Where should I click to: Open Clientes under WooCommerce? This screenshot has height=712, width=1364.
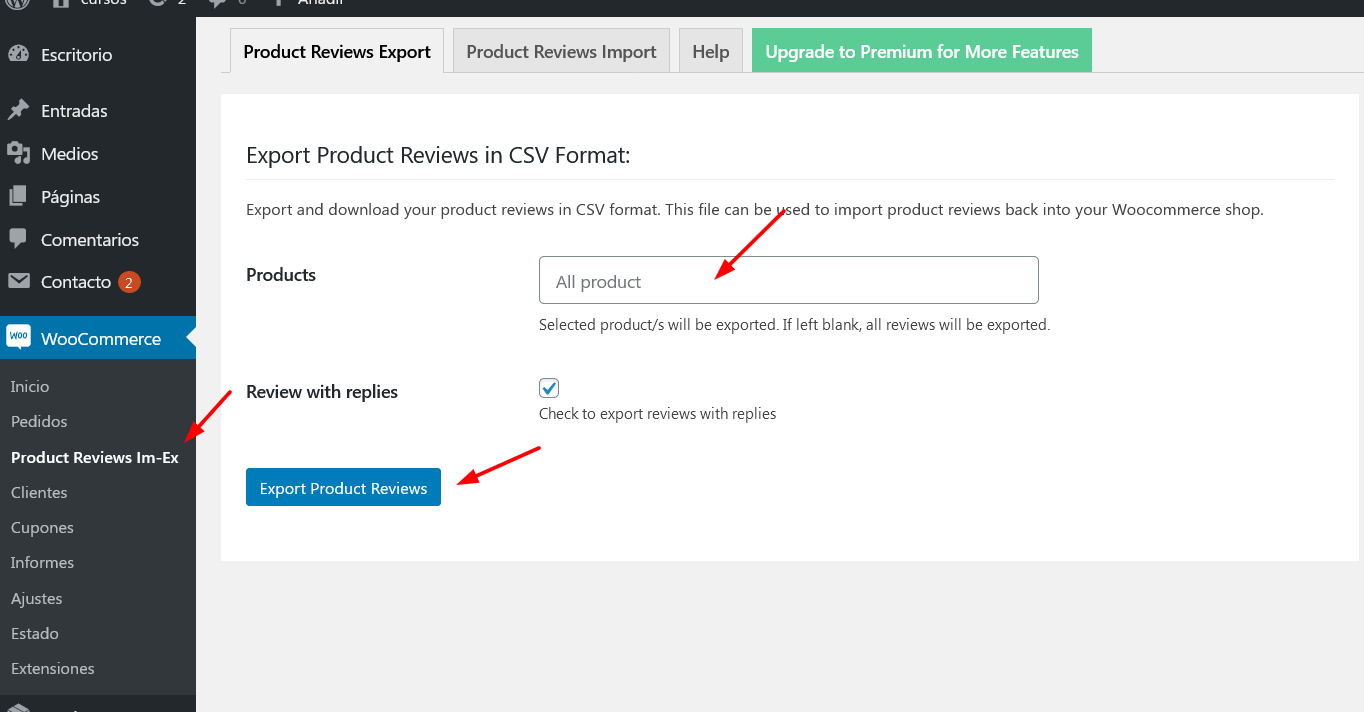pos(39,492)
